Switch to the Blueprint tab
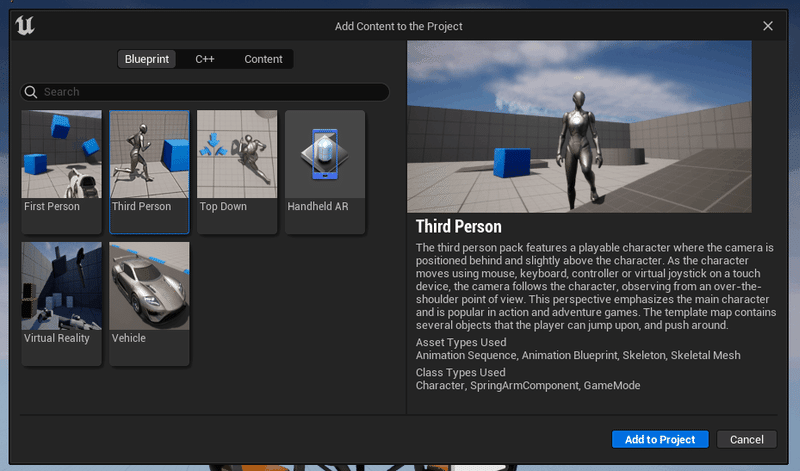Image resolution: width=800 pixels, height=471 pixels. (x=147, y=59)
